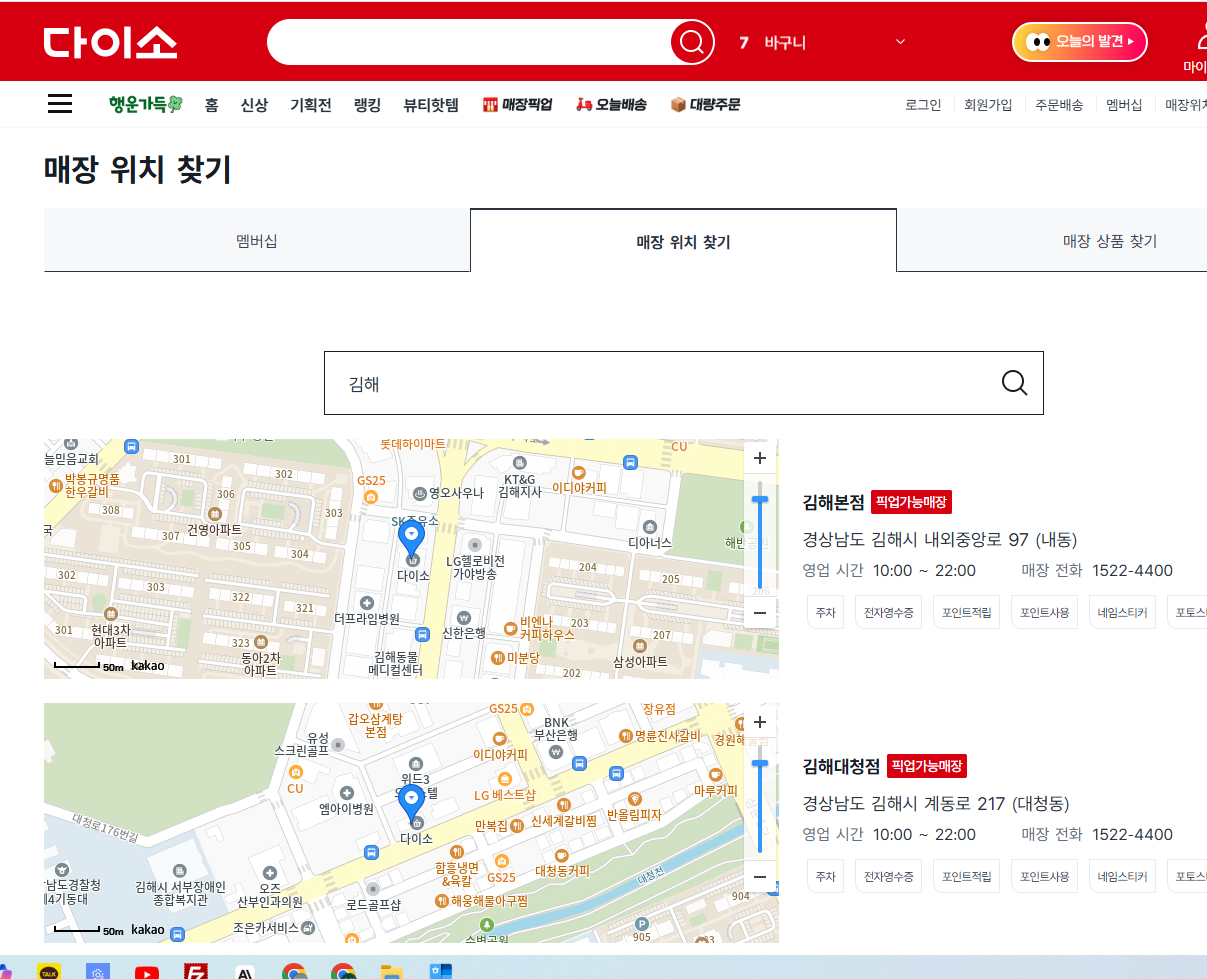Open YouTube from the taskbar
The width and height of the screenshot is (1207, 979).
coord(146,972)
